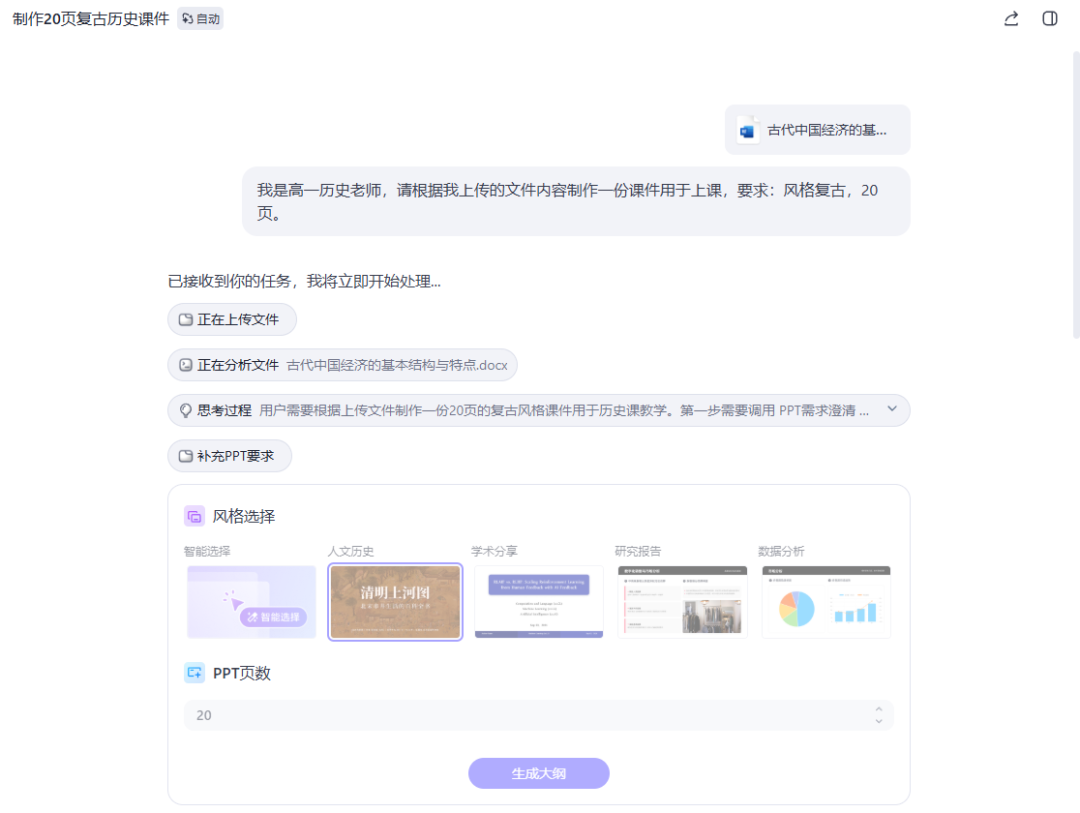
Task: Click the 正在上传文件 step chip
Action: tap(231, 320)
